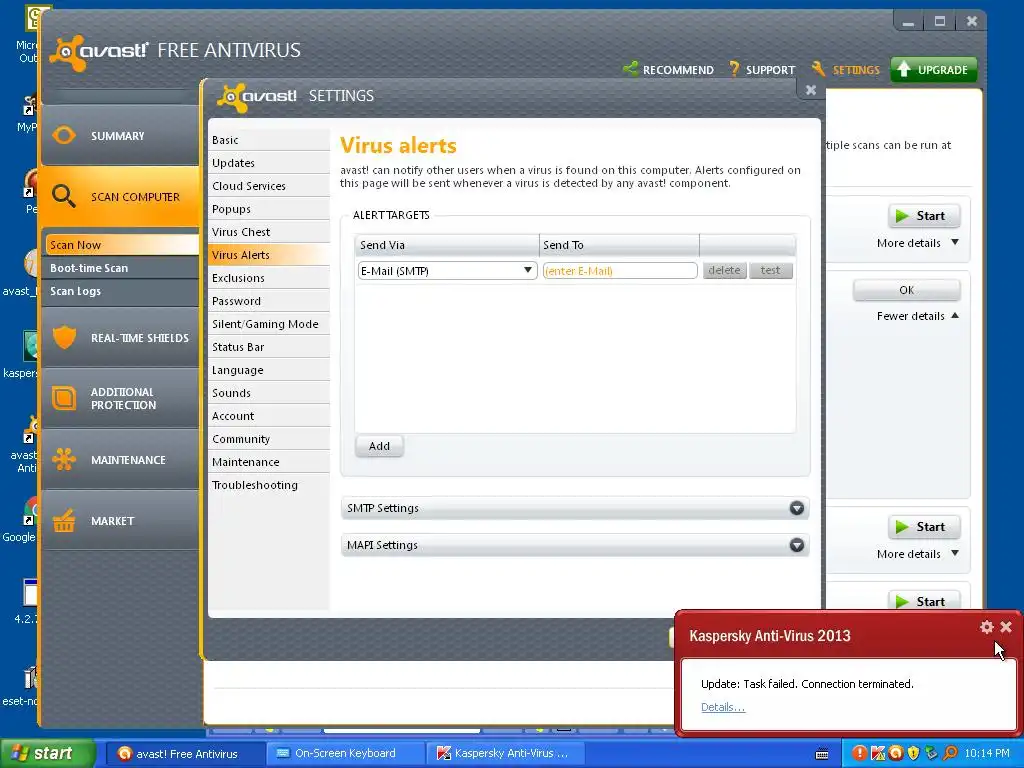Open the Exclusions settings tab
The height and width of the screenshot is (768, 1024).
pos(269,278)
